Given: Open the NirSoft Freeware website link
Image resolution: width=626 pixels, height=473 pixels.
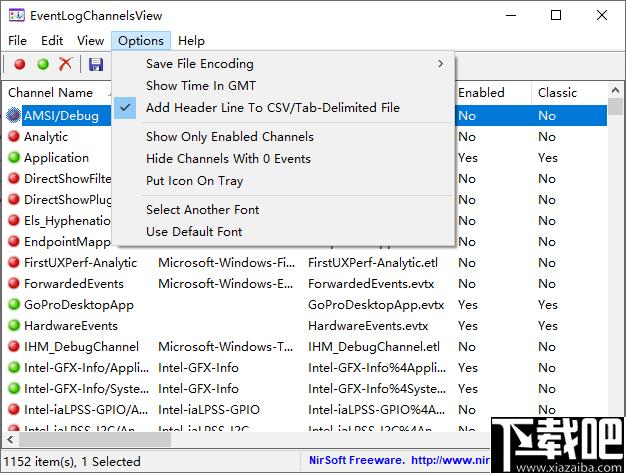Looking at the screenshot, I should coord(399,460).
